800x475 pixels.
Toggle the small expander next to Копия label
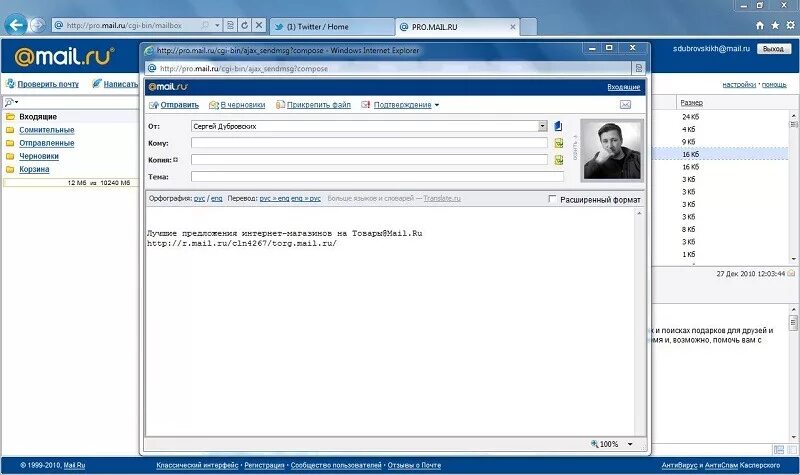[176, 160]
